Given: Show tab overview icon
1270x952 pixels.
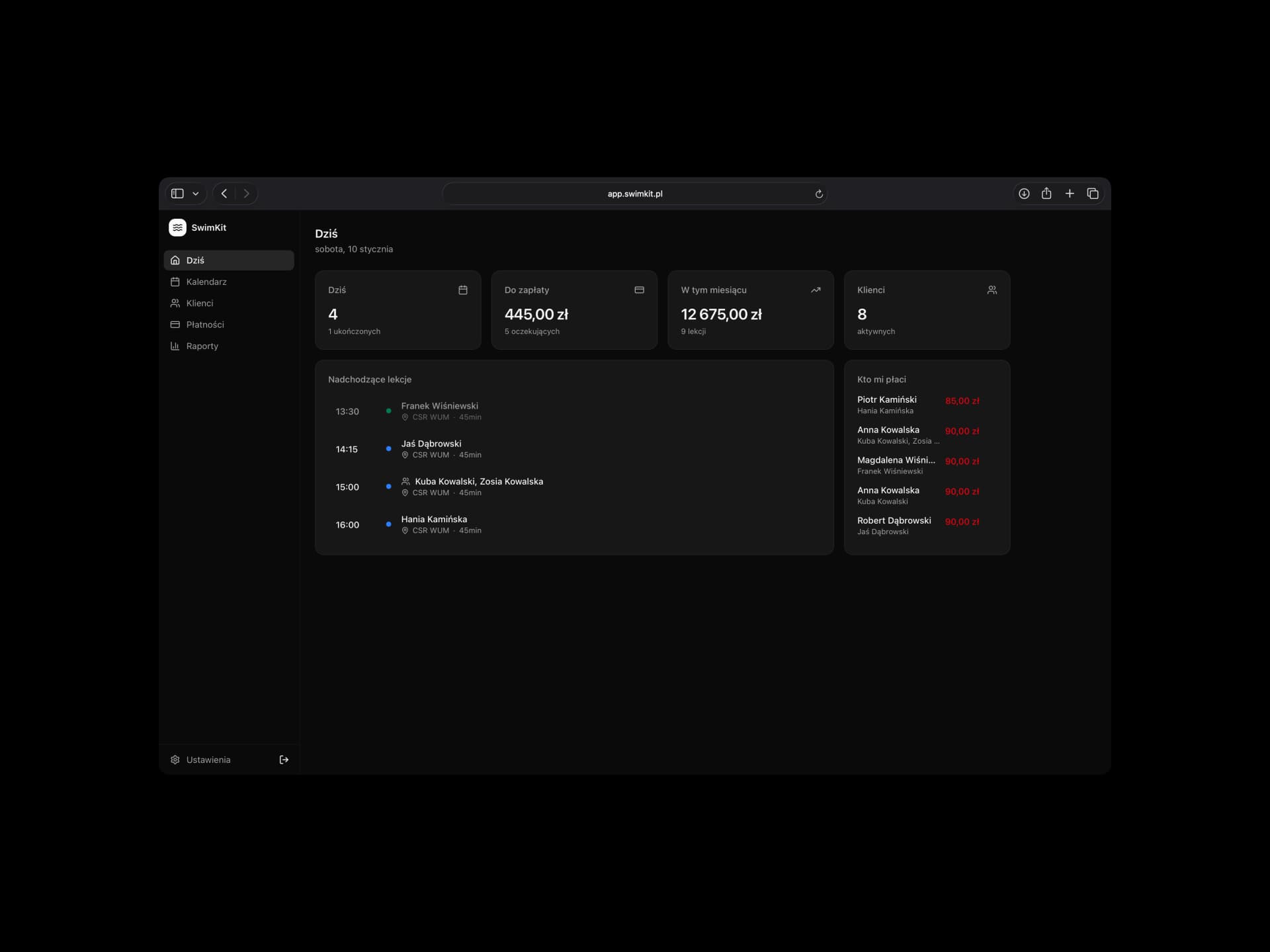Looking at the screenshot, I should 1093,194.
